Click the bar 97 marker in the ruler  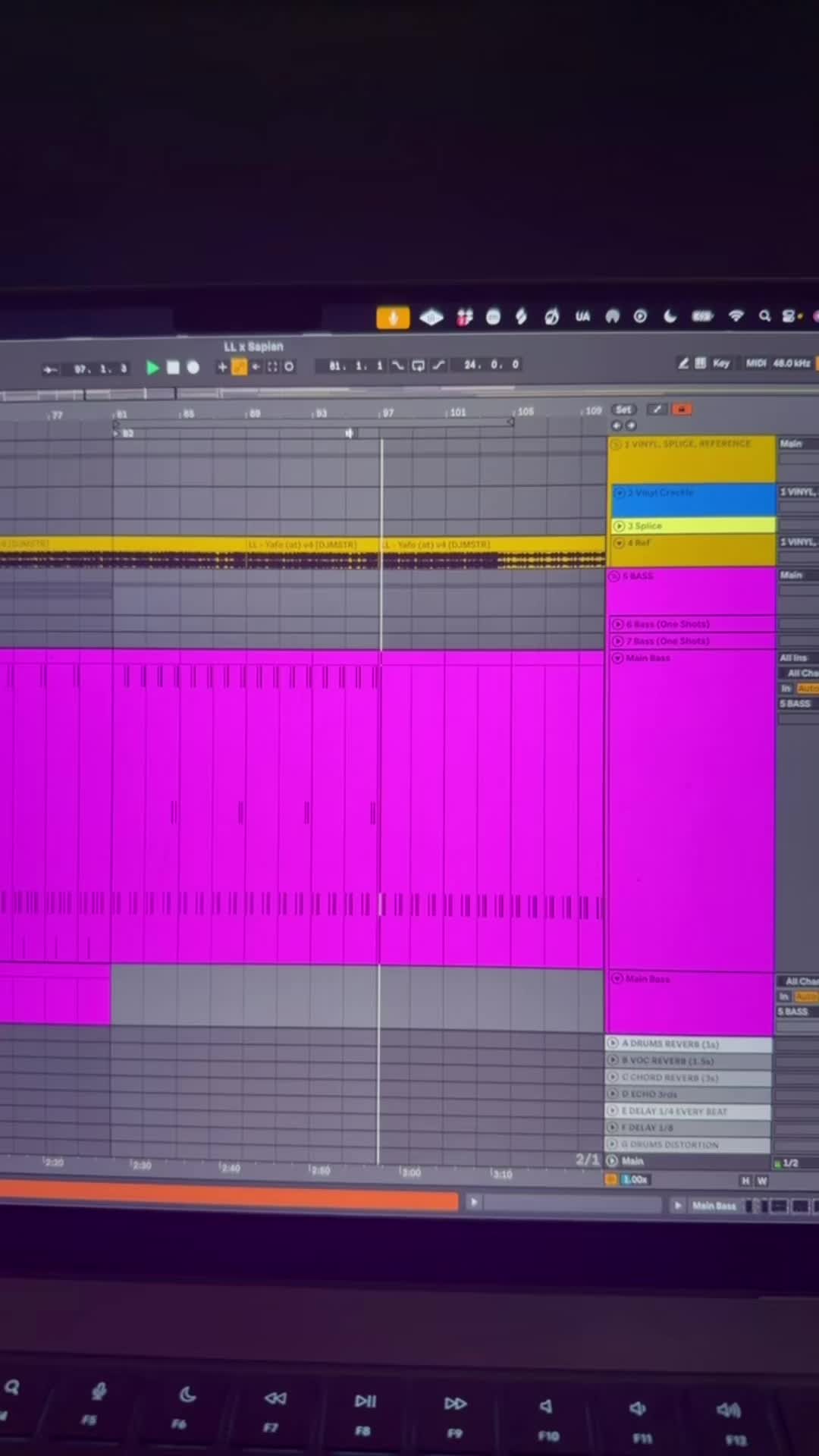tap(387, 413)
